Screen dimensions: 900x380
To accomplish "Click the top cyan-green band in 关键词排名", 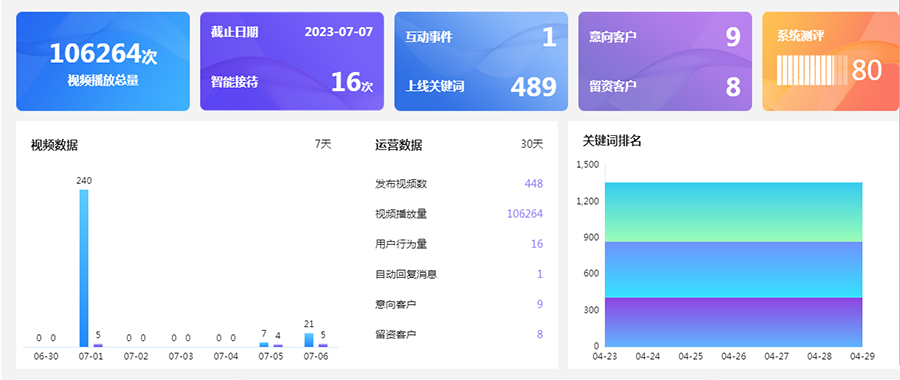I will 734,212.
